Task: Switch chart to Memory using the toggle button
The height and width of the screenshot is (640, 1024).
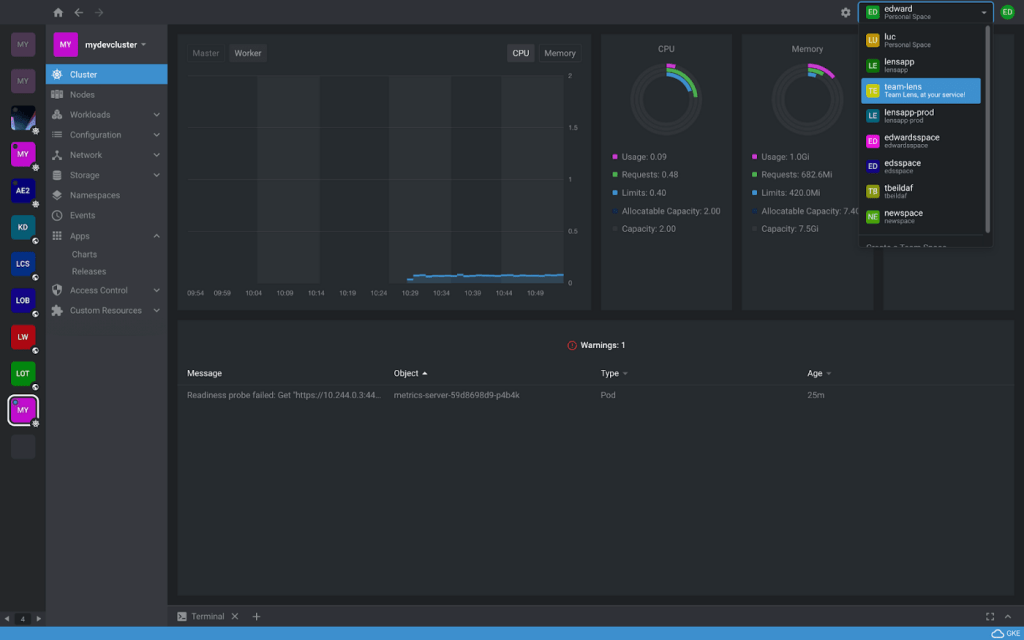Action: click(x=560, y=54)
